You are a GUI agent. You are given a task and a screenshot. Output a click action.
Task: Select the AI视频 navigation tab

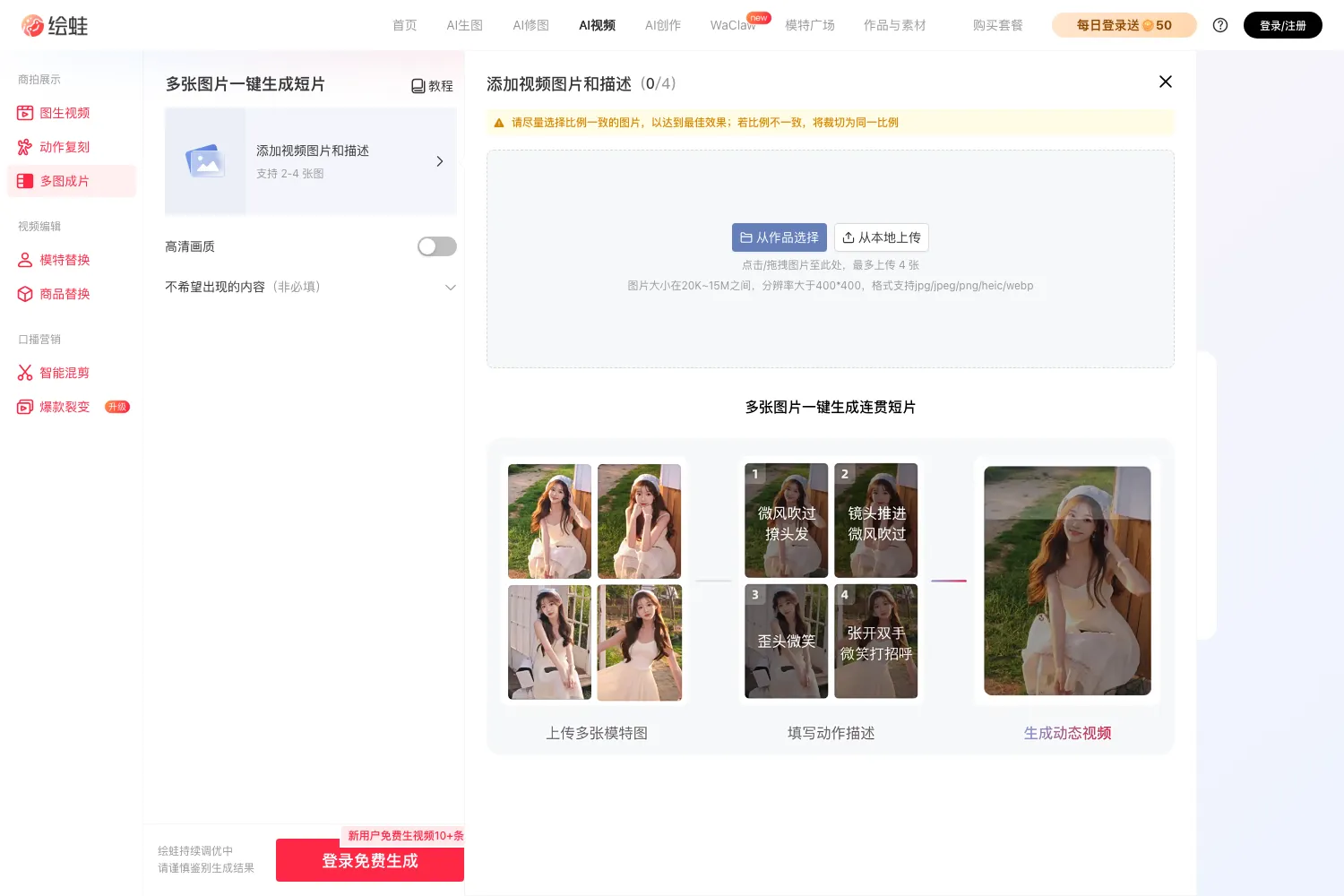click(598, 25)
